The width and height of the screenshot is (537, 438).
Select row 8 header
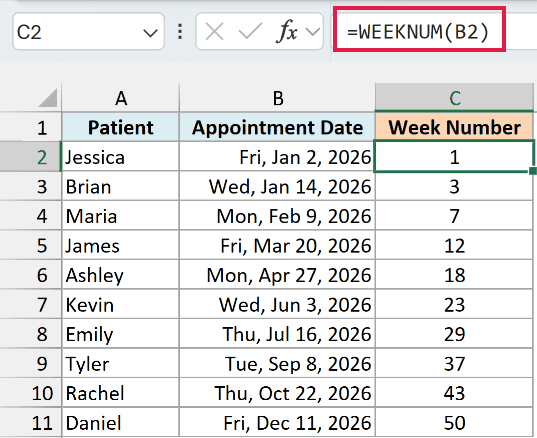(x=31, y=334)
